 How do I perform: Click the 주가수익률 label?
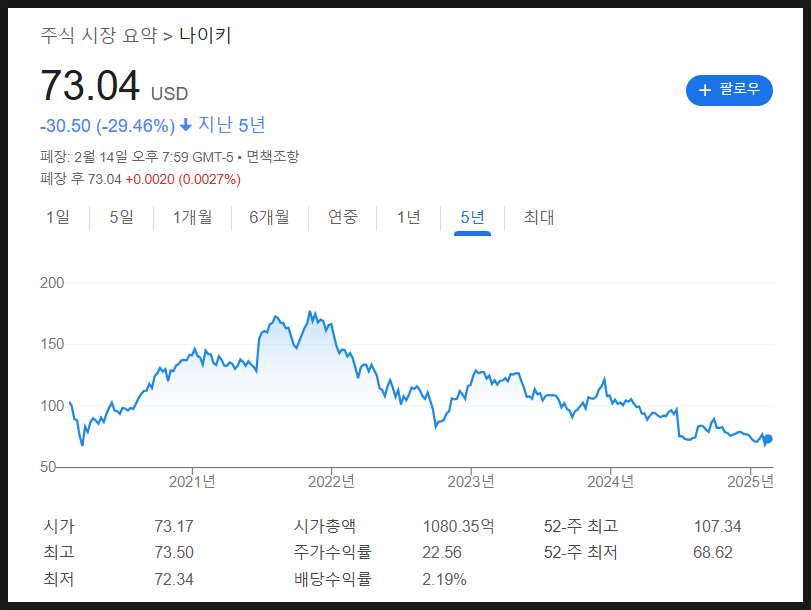[333, 552]
